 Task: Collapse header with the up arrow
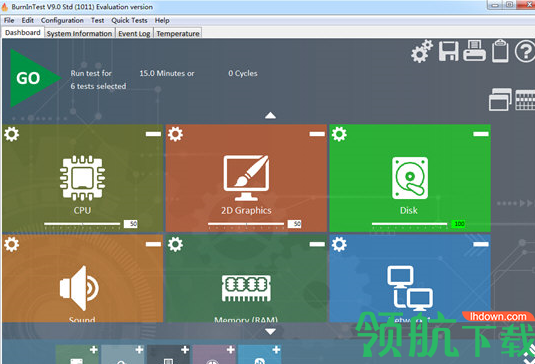270,116
